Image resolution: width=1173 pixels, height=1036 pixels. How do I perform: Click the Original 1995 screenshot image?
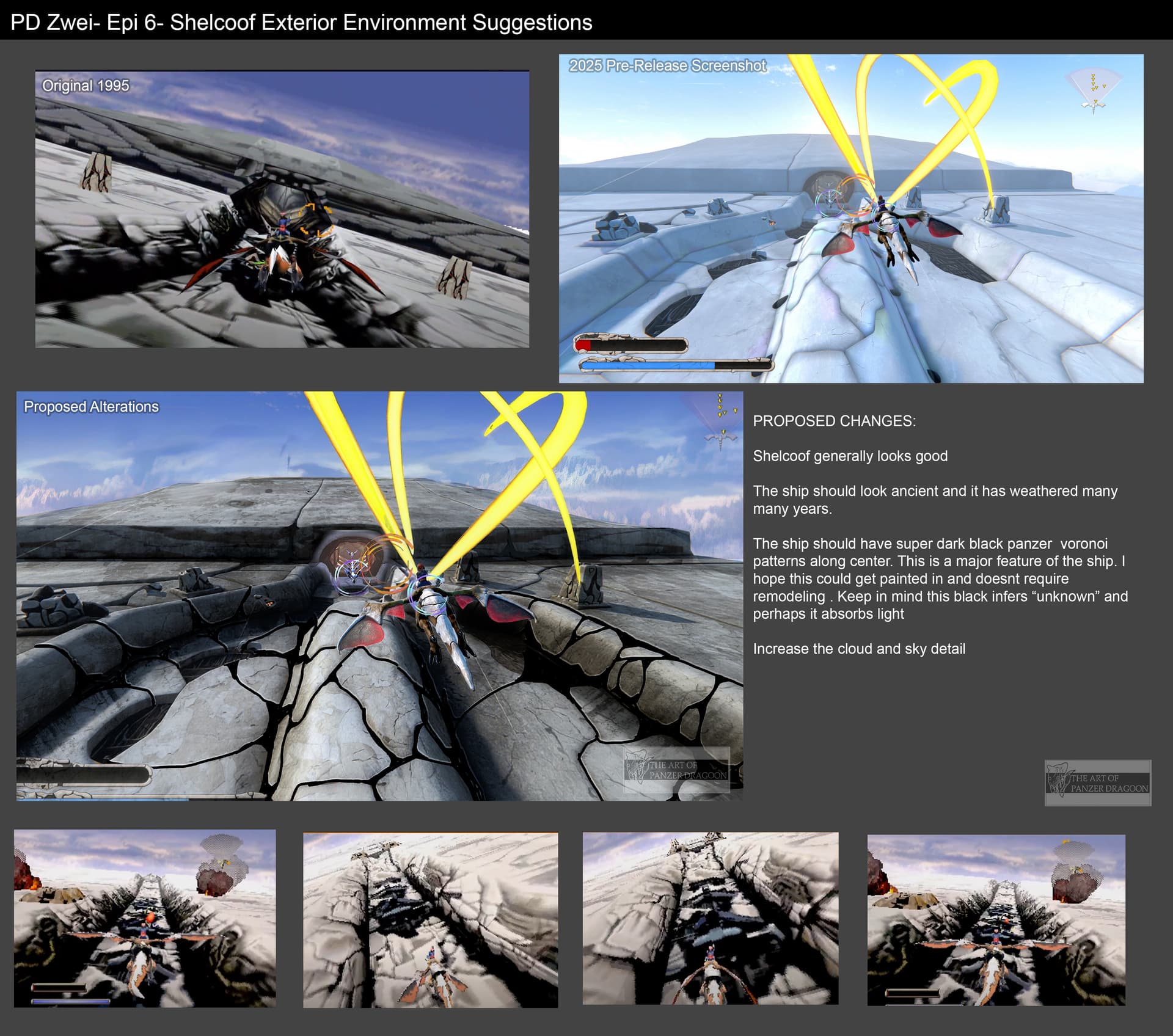tap(282, 209)
